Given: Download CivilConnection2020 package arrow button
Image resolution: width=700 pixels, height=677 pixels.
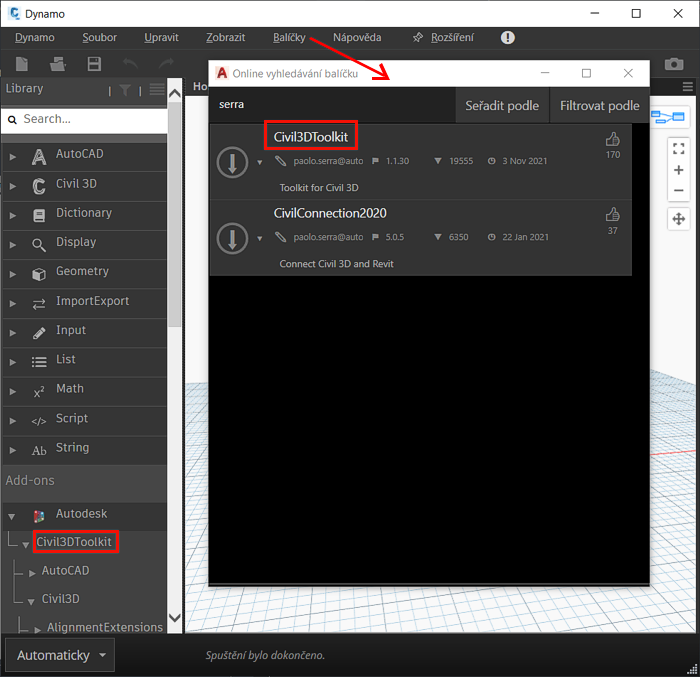Looking at the screenshot, I should point(232,238).
